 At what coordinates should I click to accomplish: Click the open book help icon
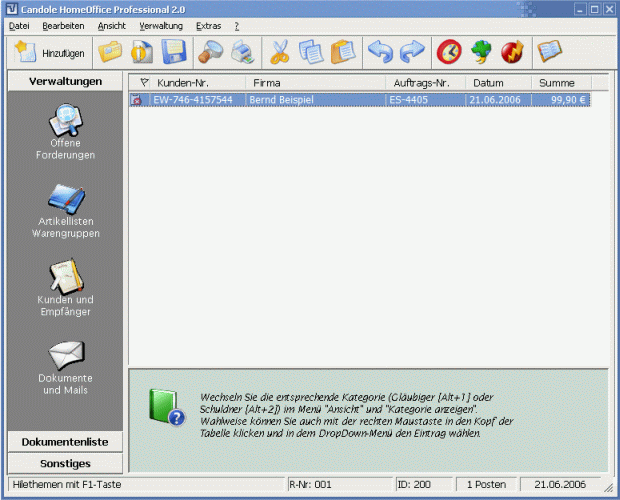(550, 51)
